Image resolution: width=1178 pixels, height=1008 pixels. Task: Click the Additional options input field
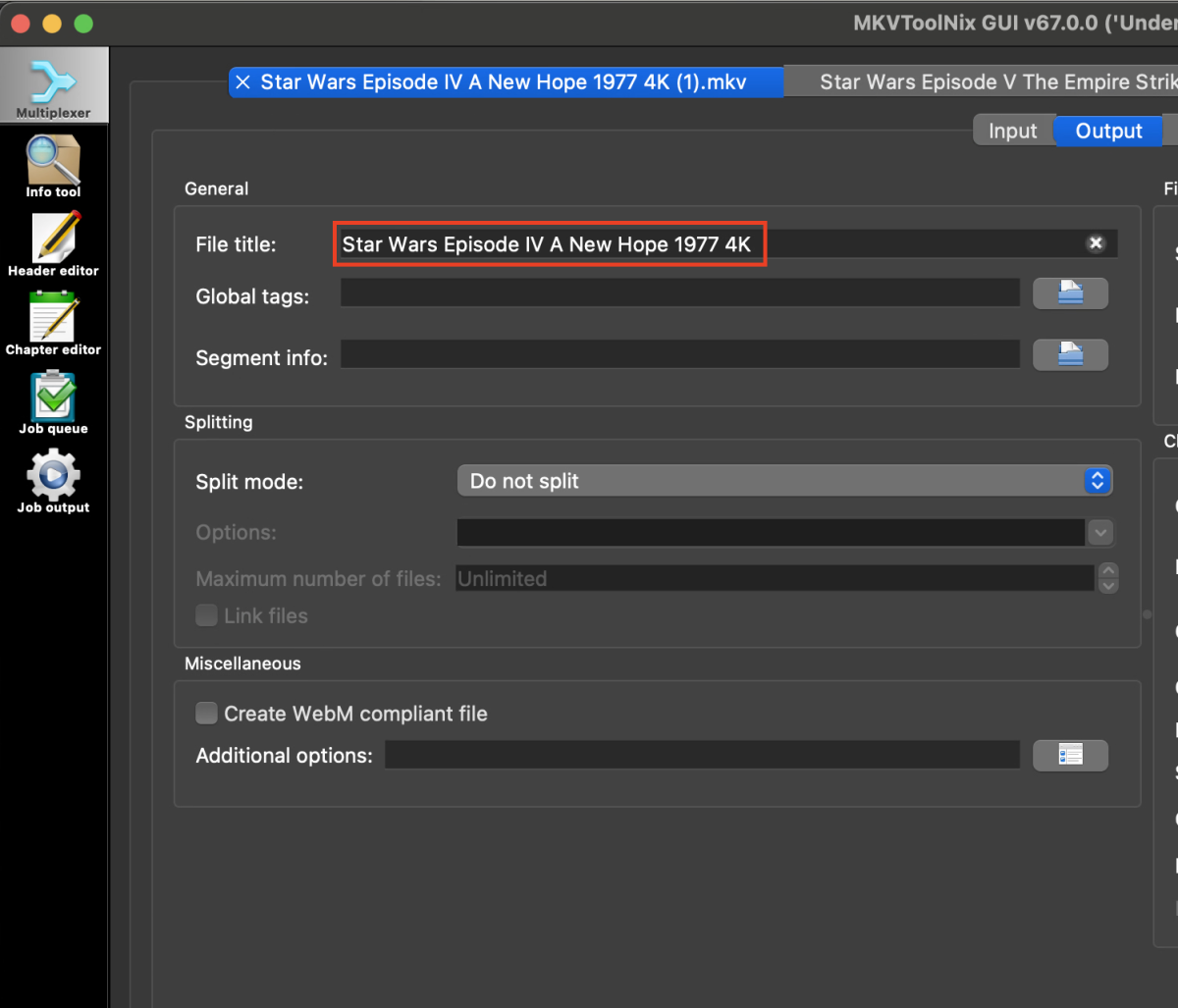click(x=703, y=755)
